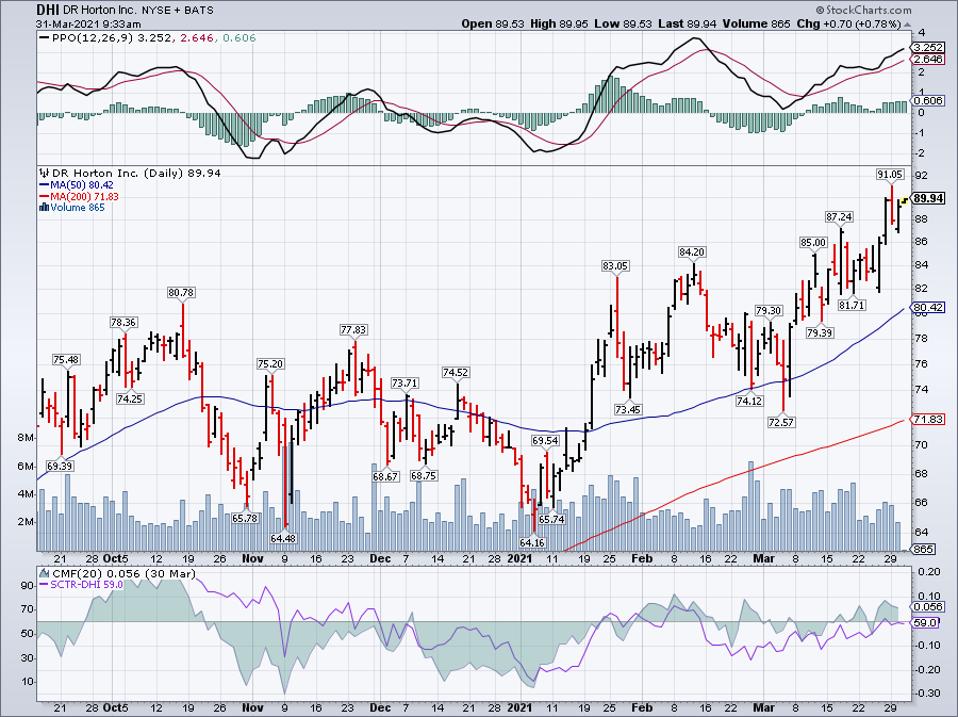Click the 71.83 moving average axis tag
This screenshot has height=717, width=958.
click(x=928, y=419)
